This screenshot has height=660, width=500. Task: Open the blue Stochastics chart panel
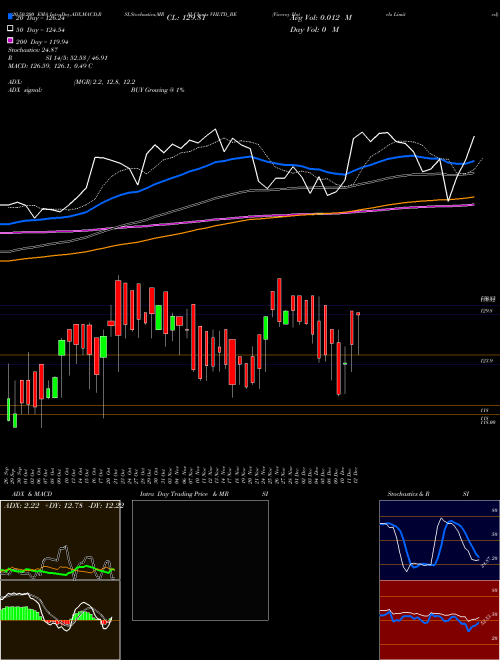pos(439,540)
